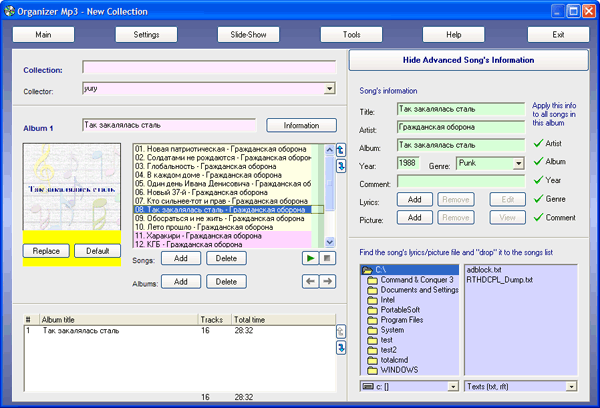Open the Slide-Show menu

coord(248,34)
